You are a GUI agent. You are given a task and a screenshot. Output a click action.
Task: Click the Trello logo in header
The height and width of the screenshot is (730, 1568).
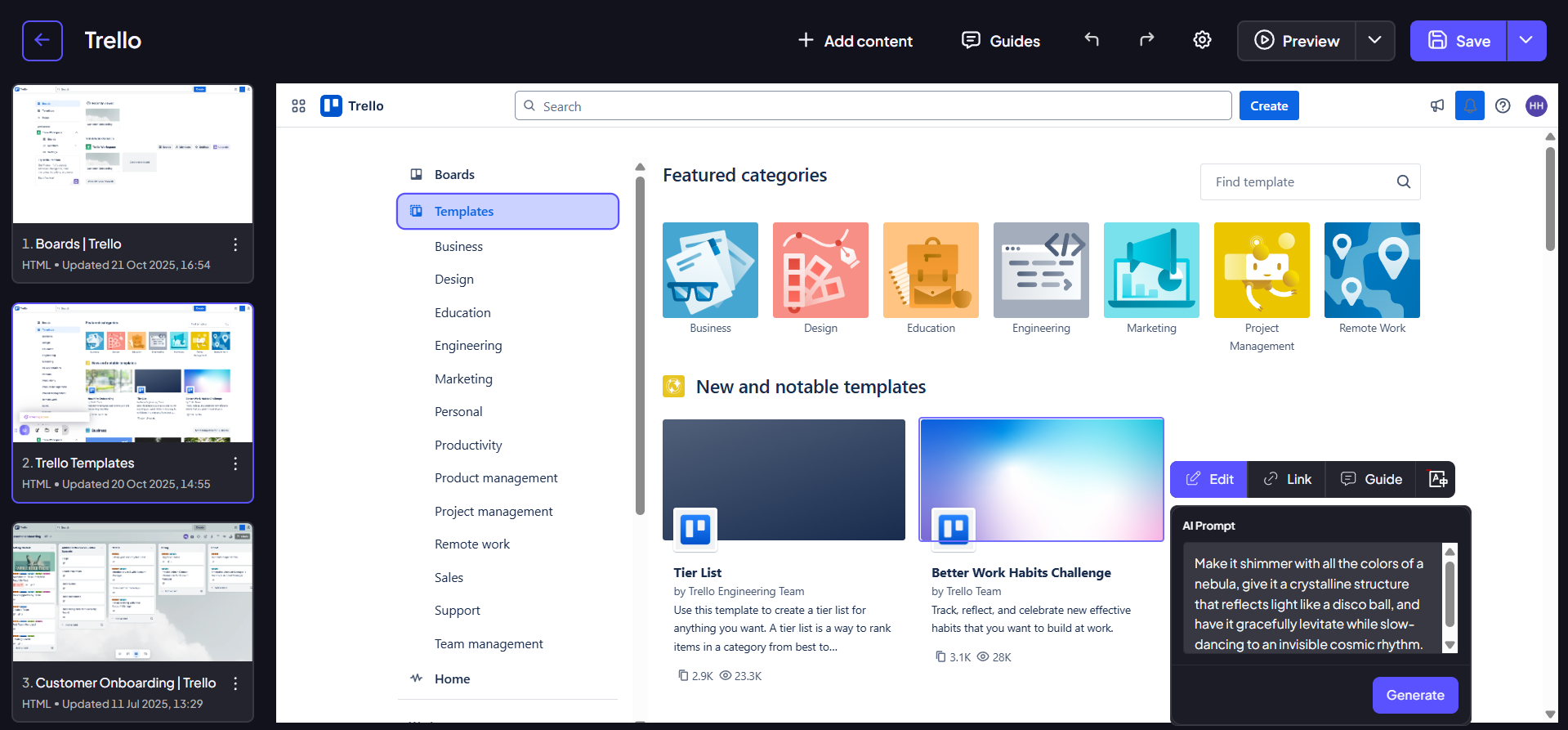pos(352,106)
